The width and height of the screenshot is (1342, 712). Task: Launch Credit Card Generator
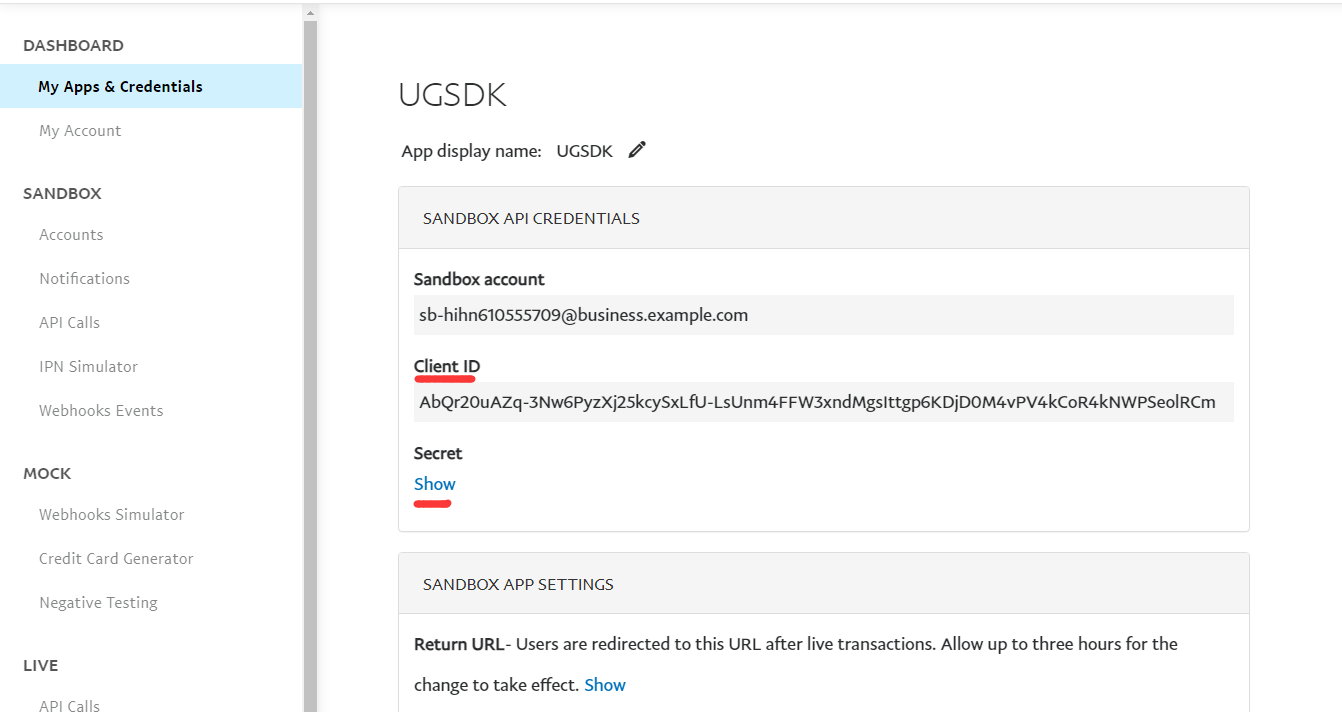coord(116,559)
